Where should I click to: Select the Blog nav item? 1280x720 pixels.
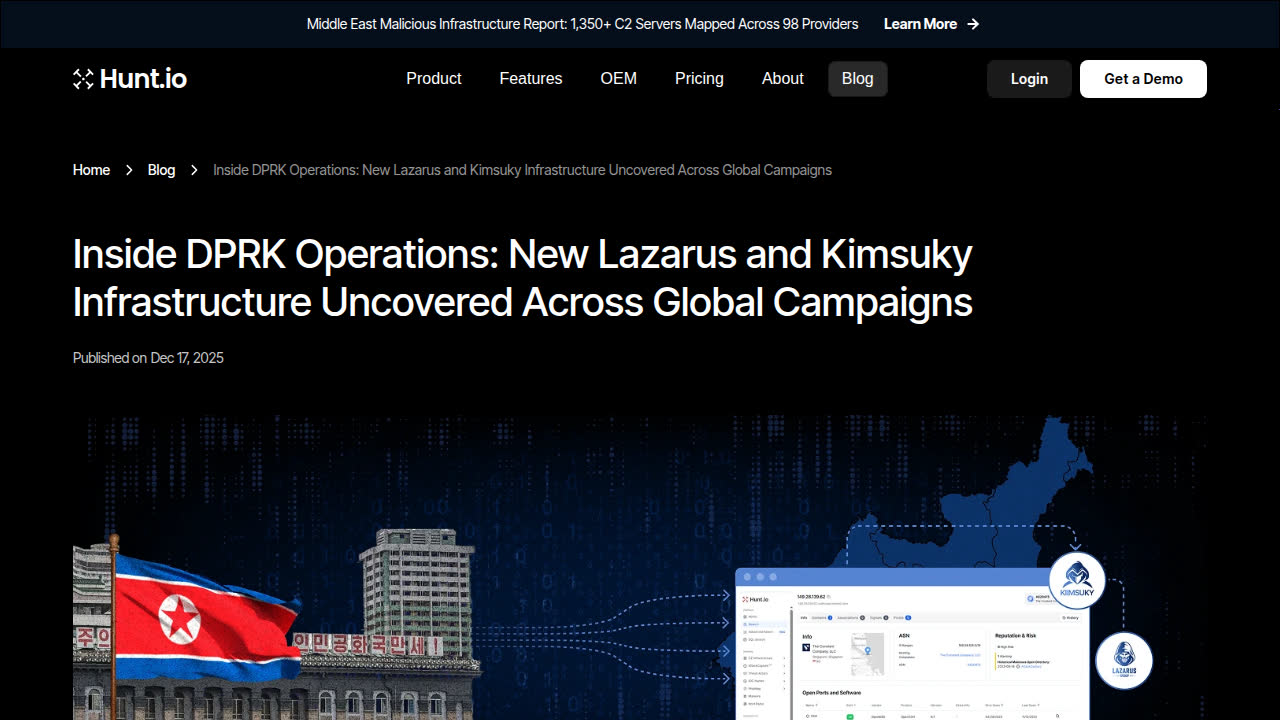[x=858, y=79]
